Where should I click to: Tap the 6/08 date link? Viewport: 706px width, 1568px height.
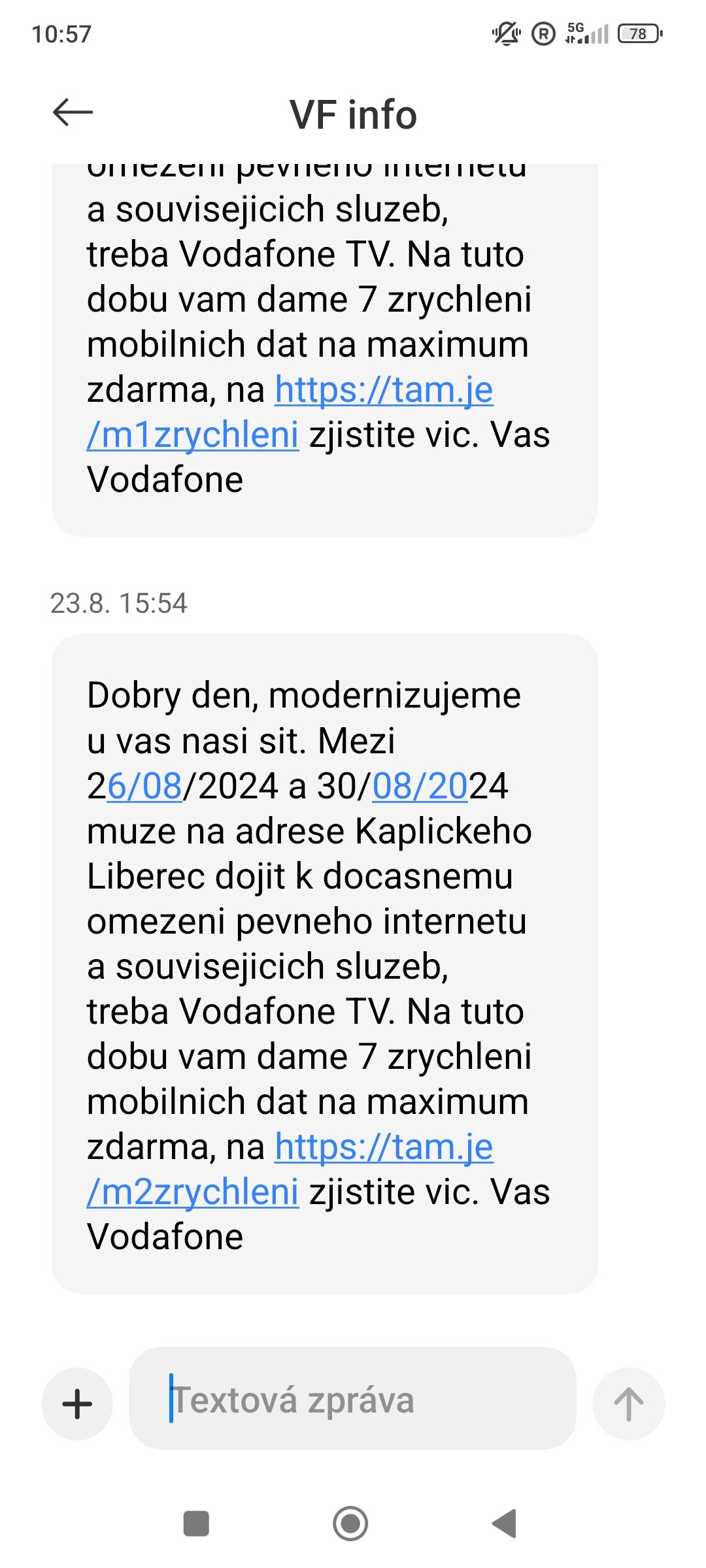[144, 786]
